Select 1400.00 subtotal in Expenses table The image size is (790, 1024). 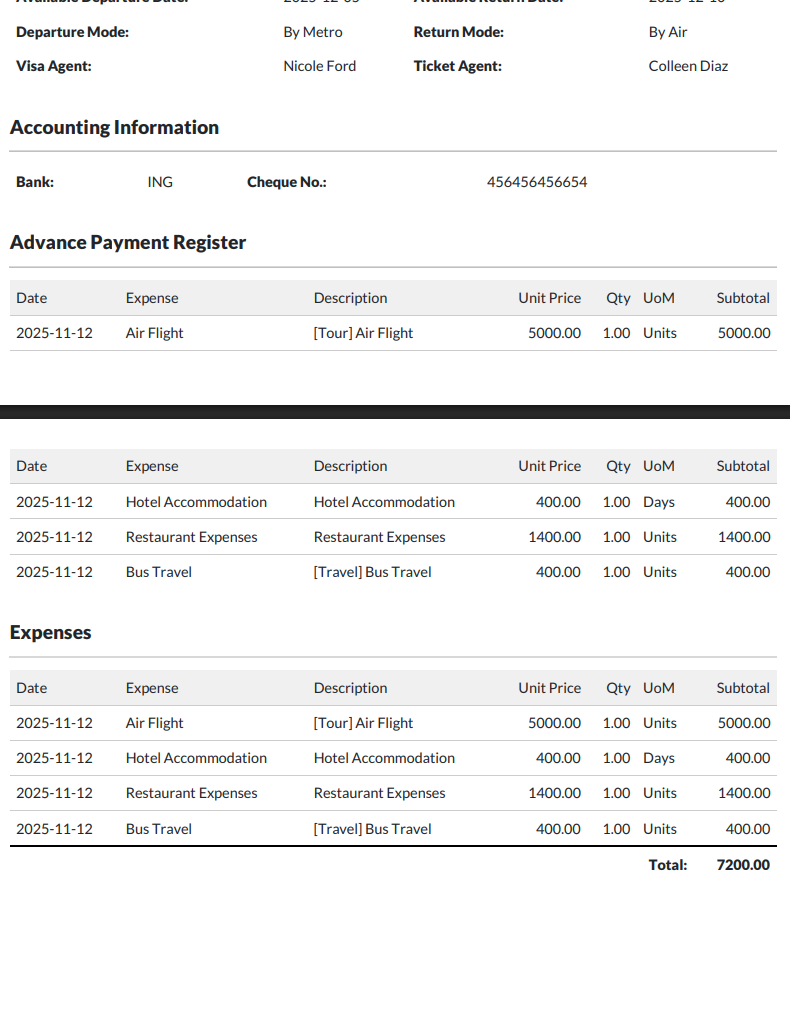click(x=744, y=793)
